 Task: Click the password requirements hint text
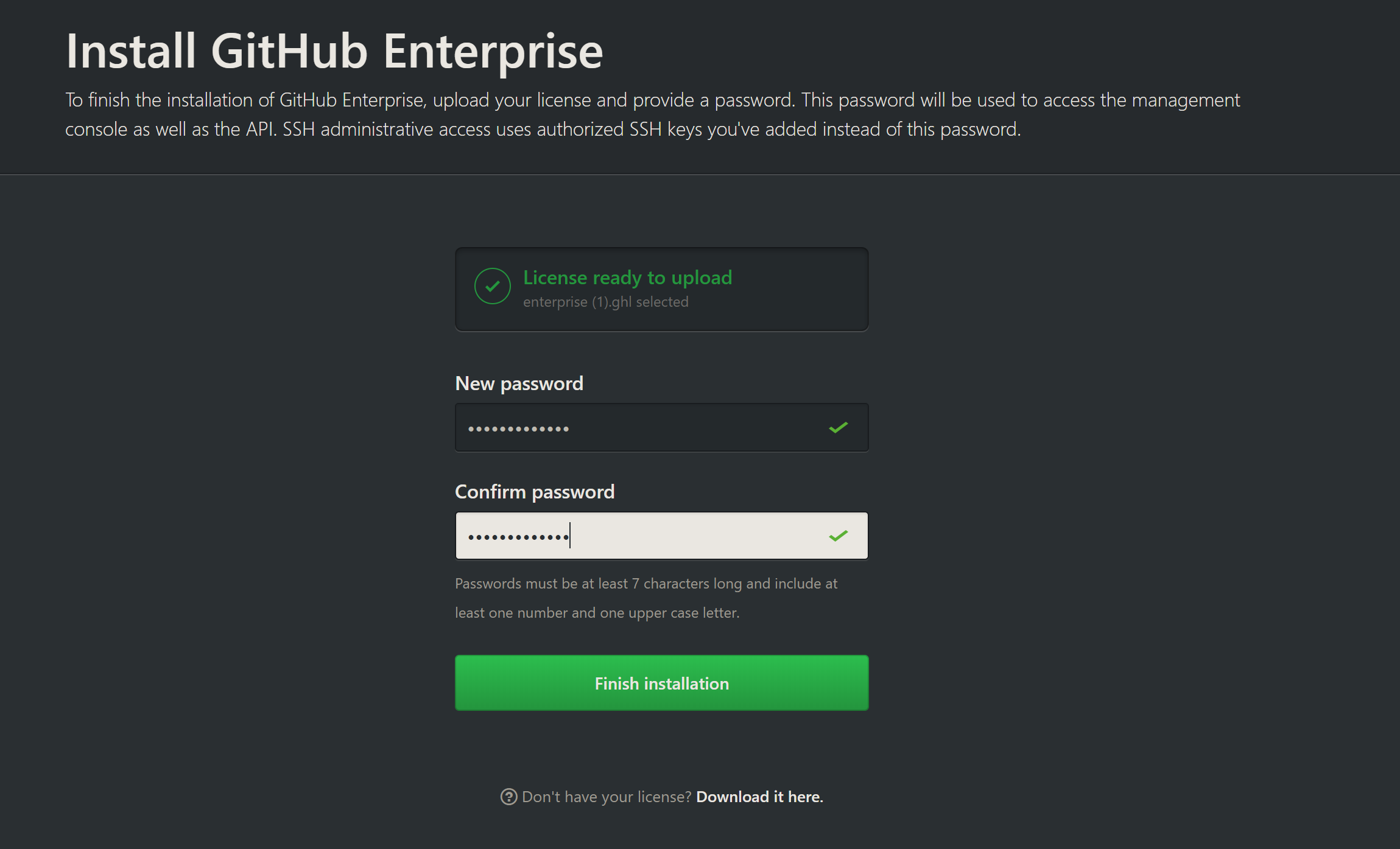646,598
